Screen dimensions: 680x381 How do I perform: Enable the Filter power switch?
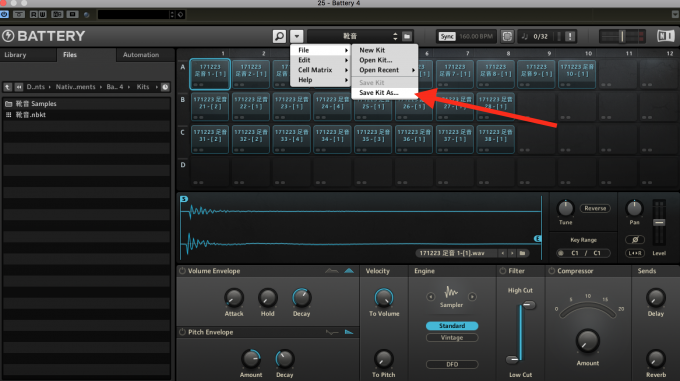(503, 271)
